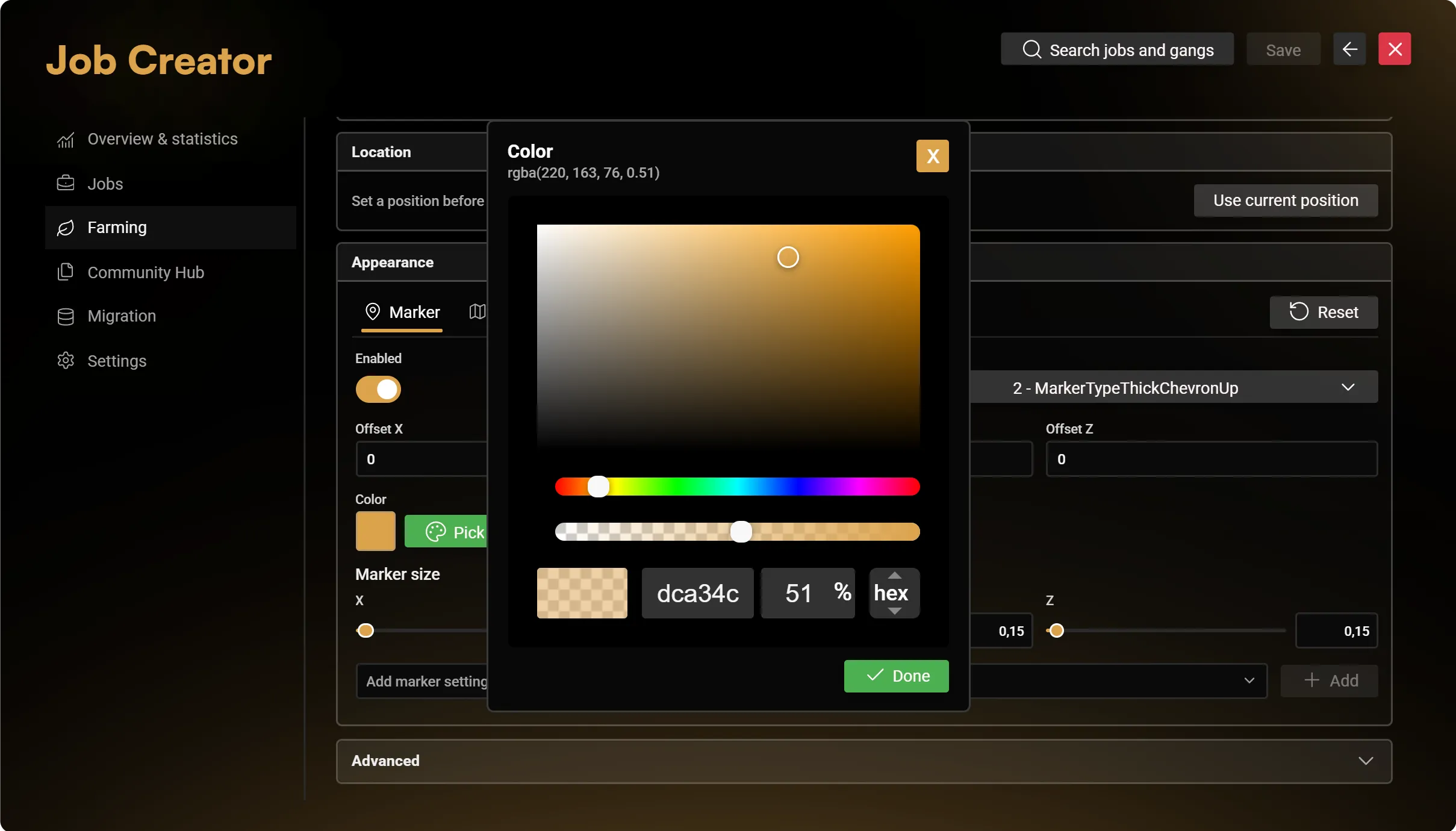Viewport: 1456px width, 831px height.
Task: Click the orange Color swatch under Appearance
Action: [375, 531]
